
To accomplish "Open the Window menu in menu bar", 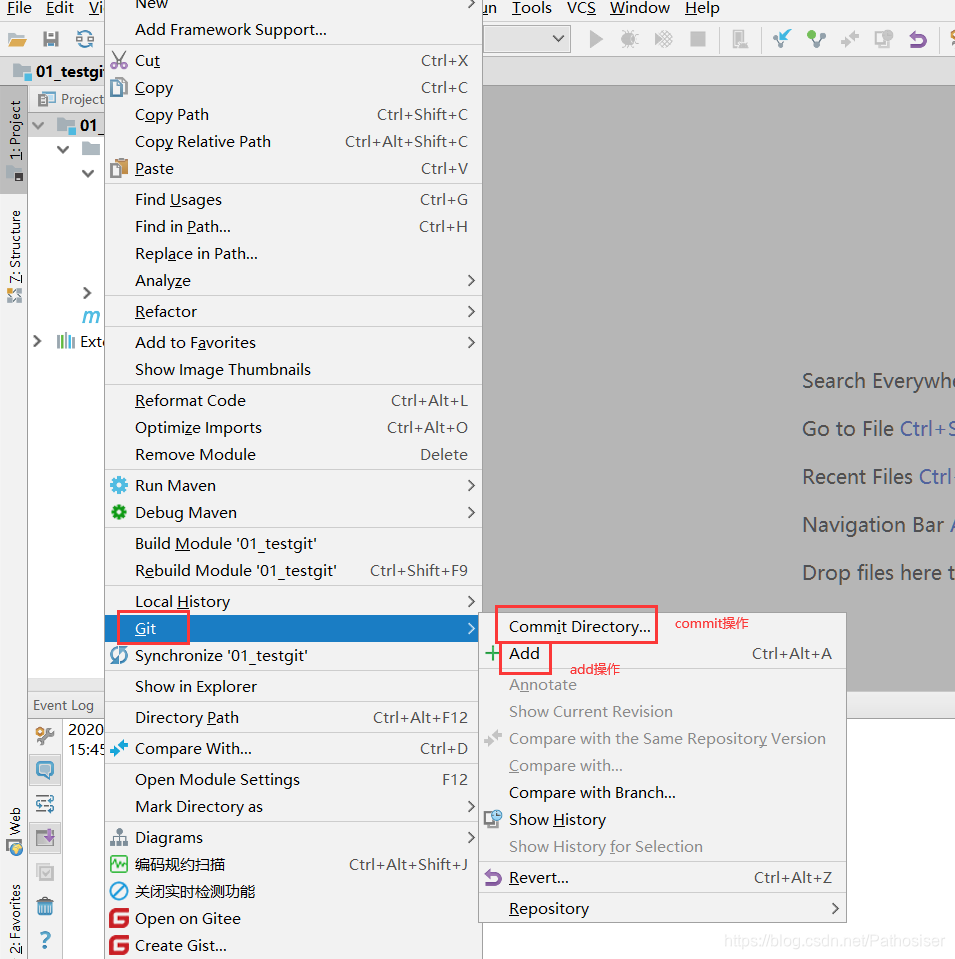I will pos(640,8).
